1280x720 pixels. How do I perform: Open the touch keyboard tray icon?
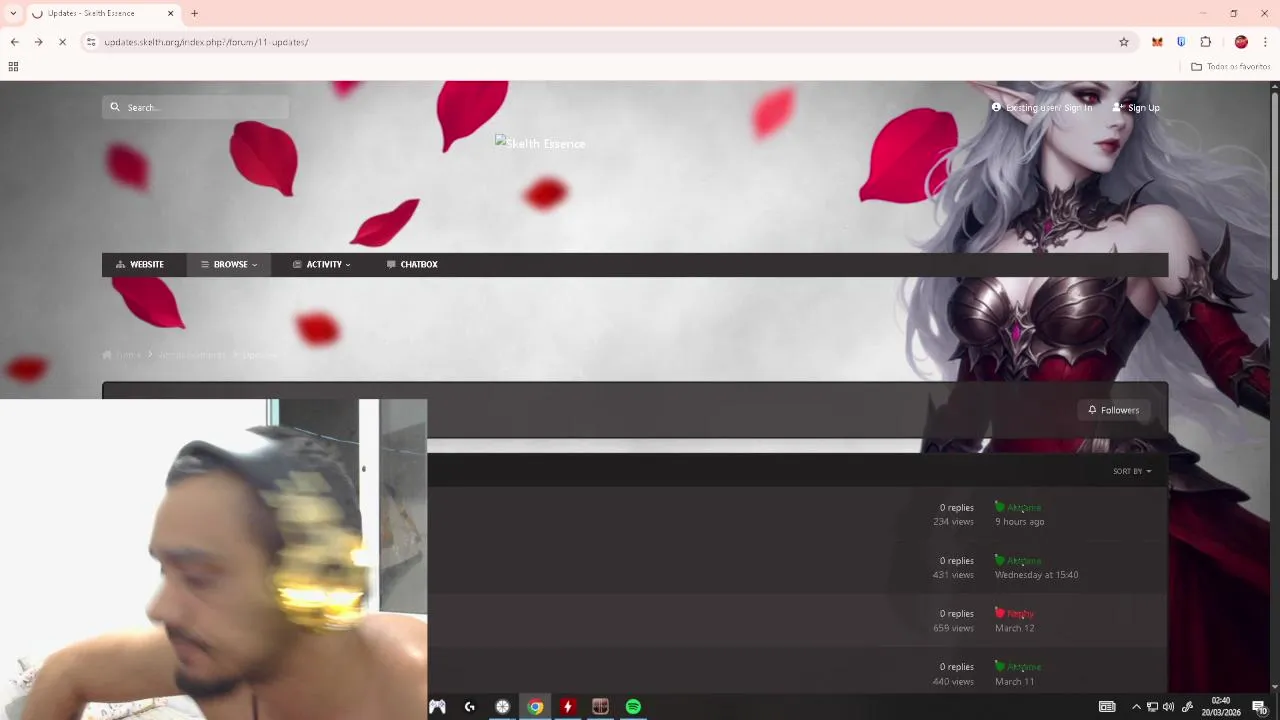1107,707
